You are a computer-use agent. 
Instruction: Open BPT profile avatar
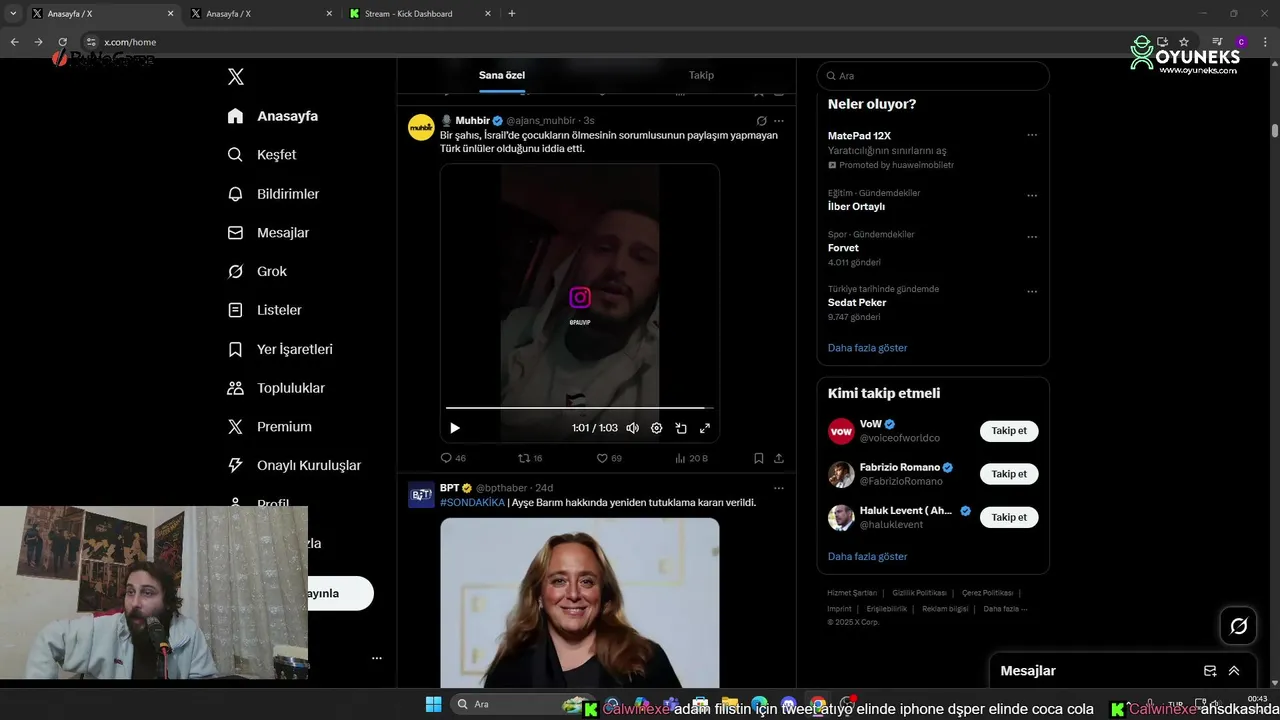coord(421,495)
